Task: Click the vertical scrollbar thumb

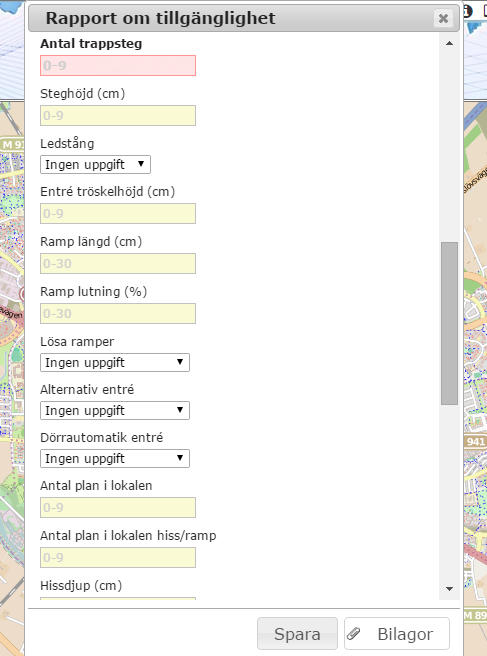Action: tap(449, 323)
